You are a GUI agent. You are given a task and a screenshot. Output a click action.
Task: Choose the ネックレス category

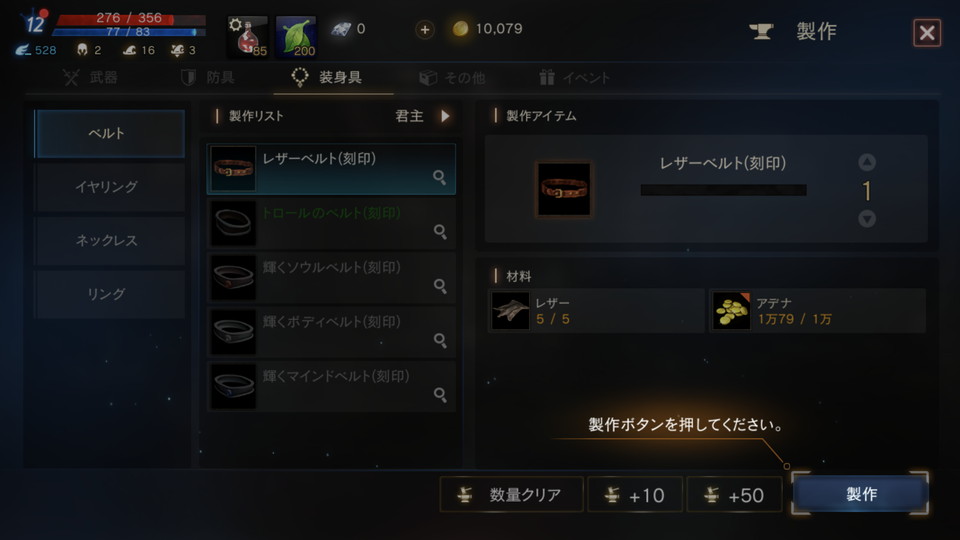point(109,241)
